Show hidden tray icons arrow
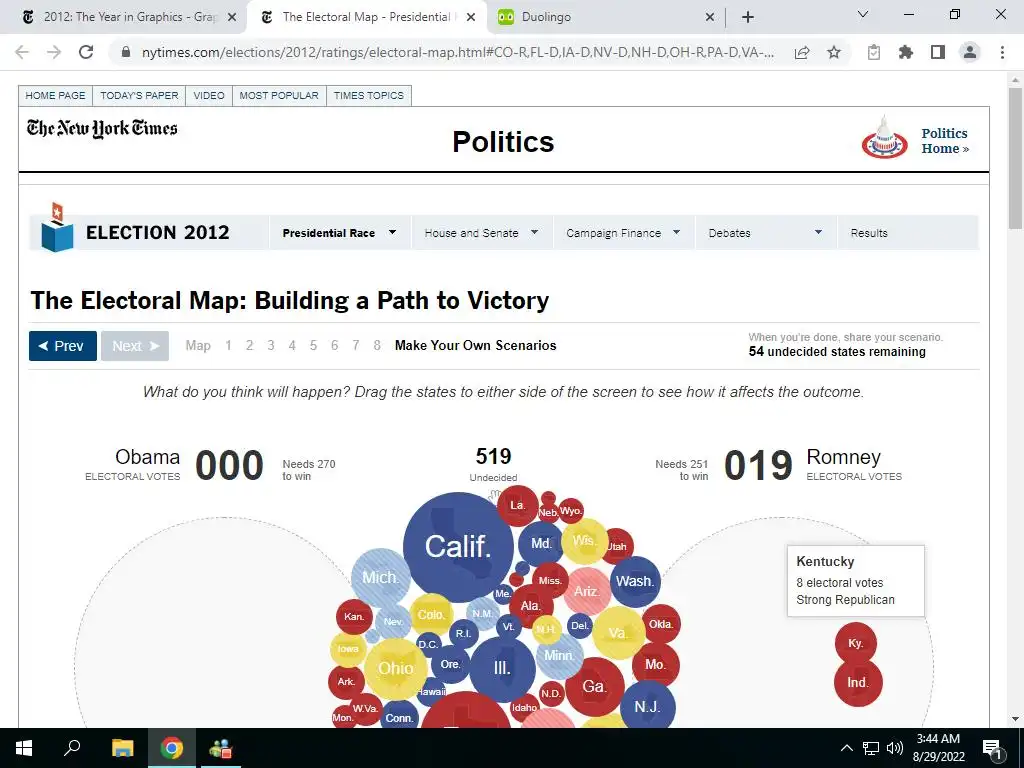Viewport: 1024px width, 768px height. 846,748
